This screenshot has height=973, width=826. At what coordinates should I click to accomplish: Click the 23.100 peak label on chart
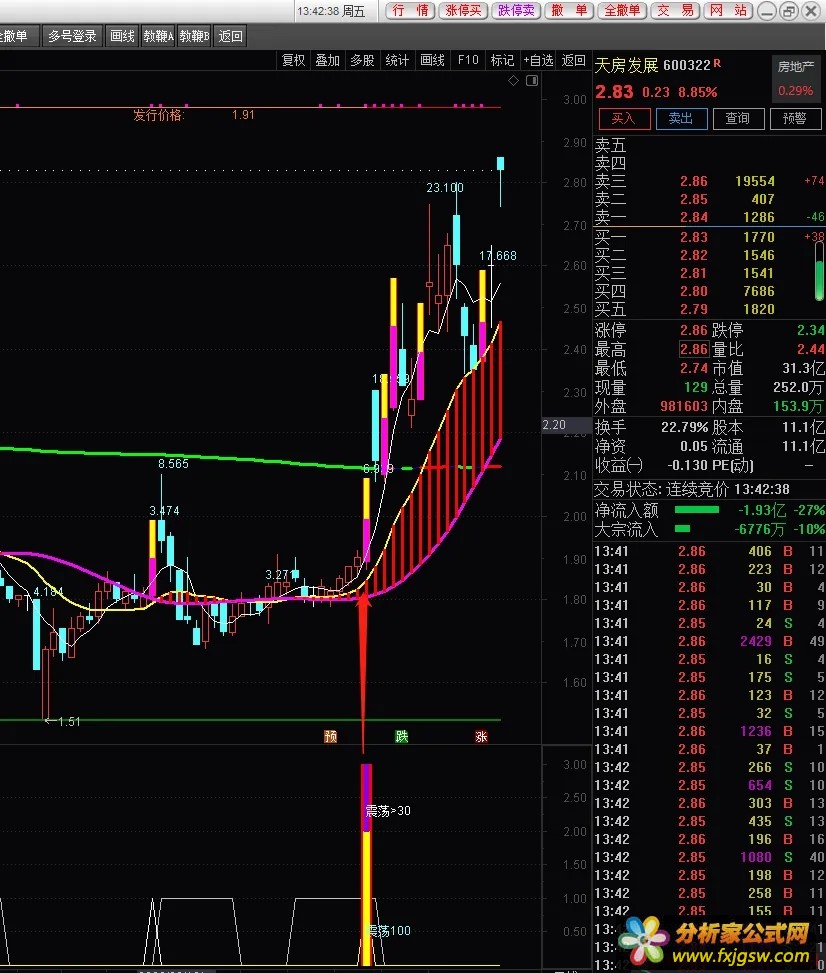pyautogui.click(x=445, y=187)
